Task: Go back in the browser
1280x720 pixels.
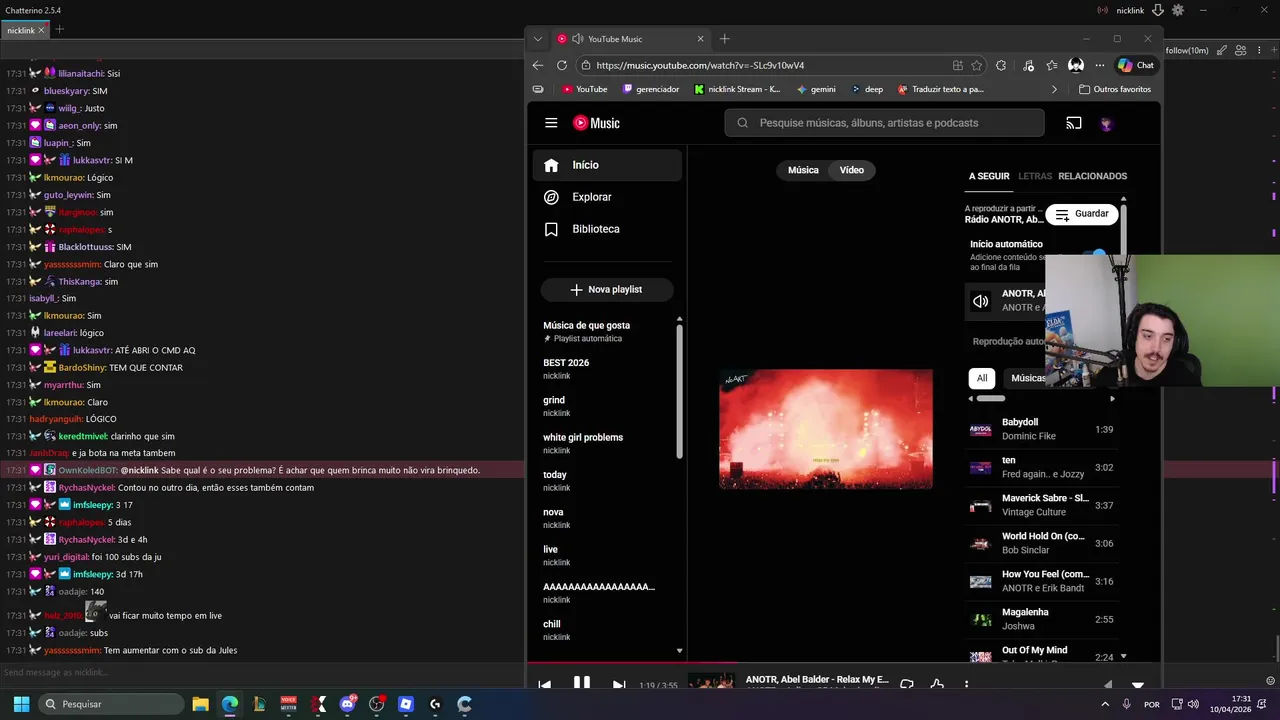Action: point(538,65)
